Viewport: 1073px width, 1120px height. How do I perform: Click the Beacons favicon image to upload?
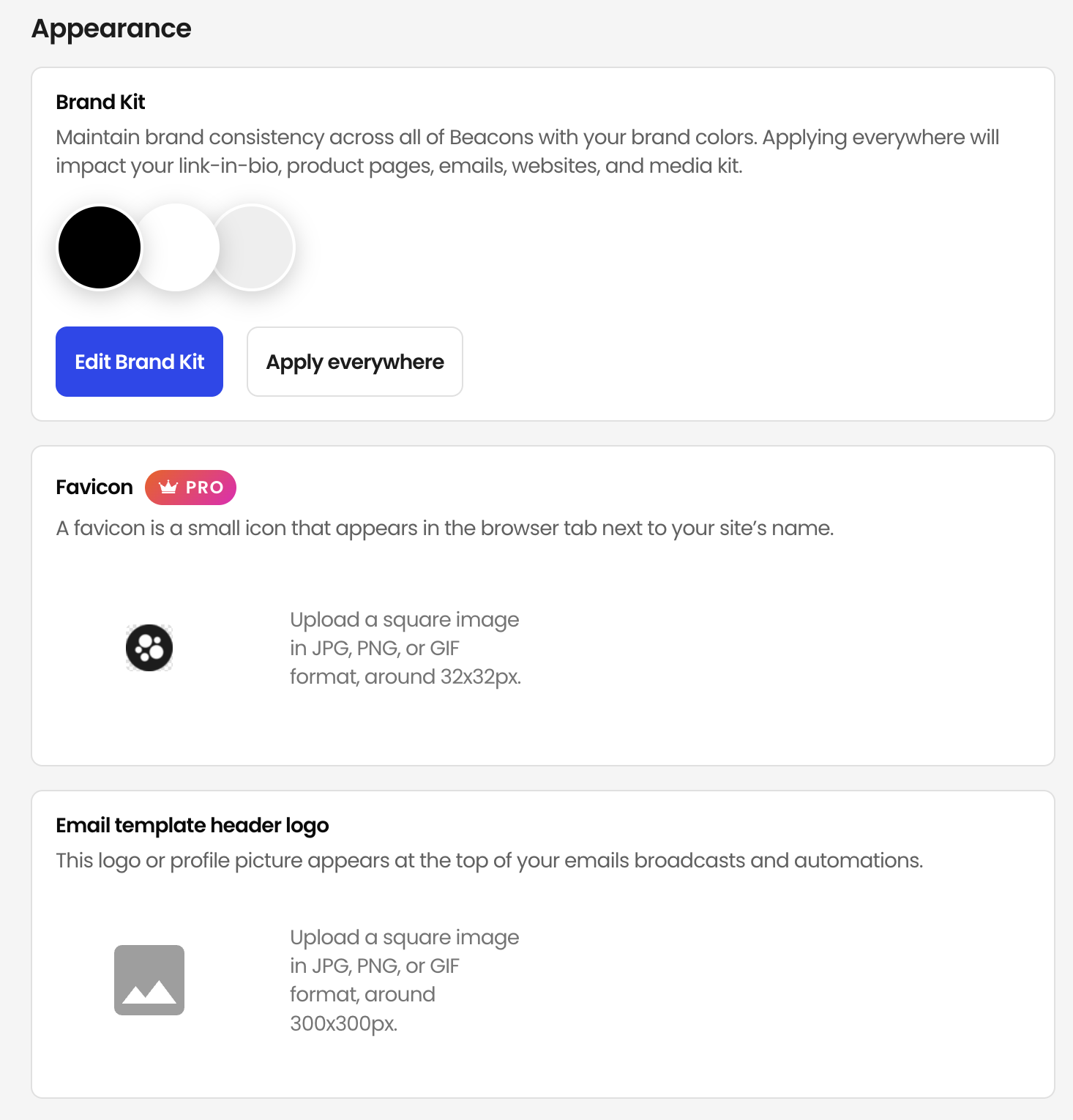click(x=149, y=648)
